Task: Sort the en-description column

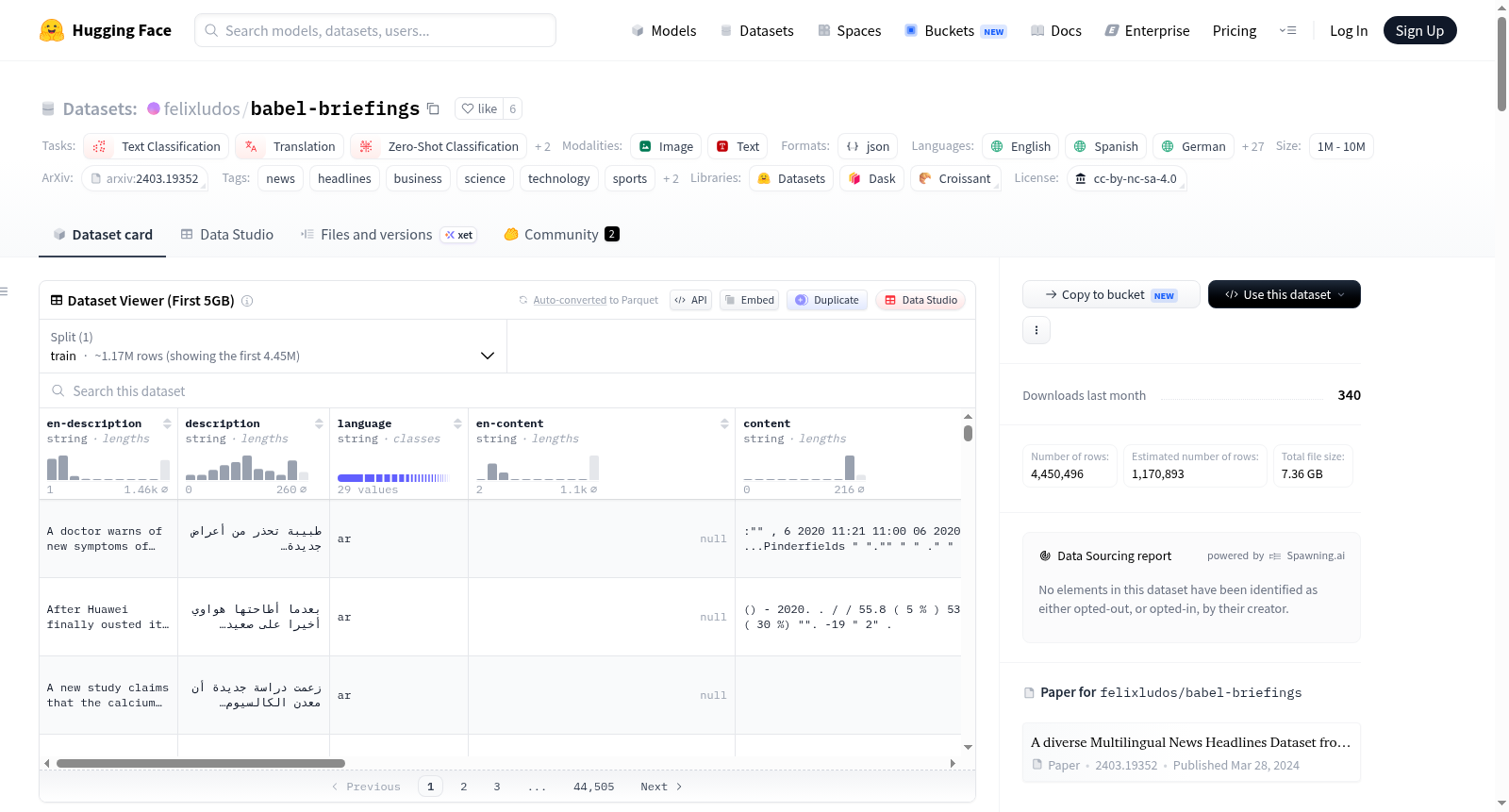Action: 167,423
